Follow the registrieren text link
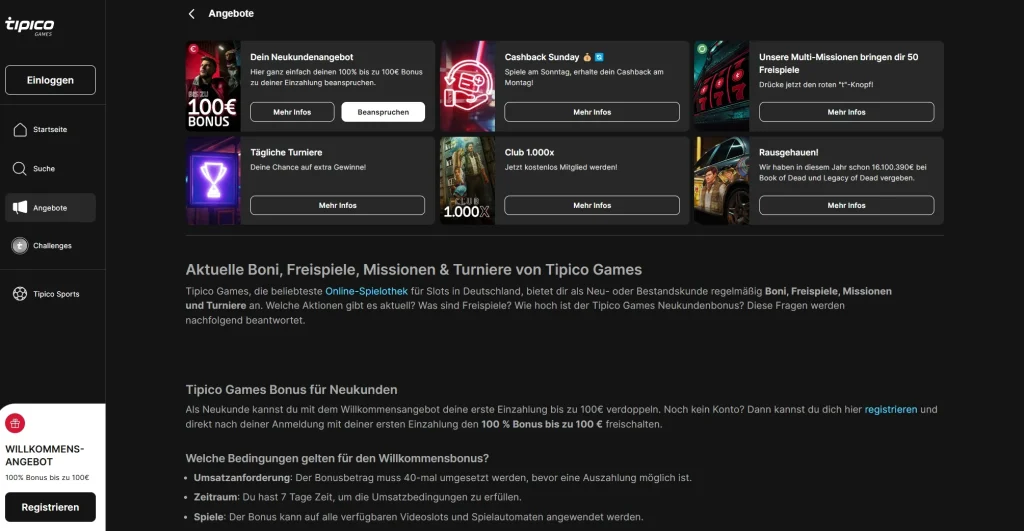 pos(890,410)
